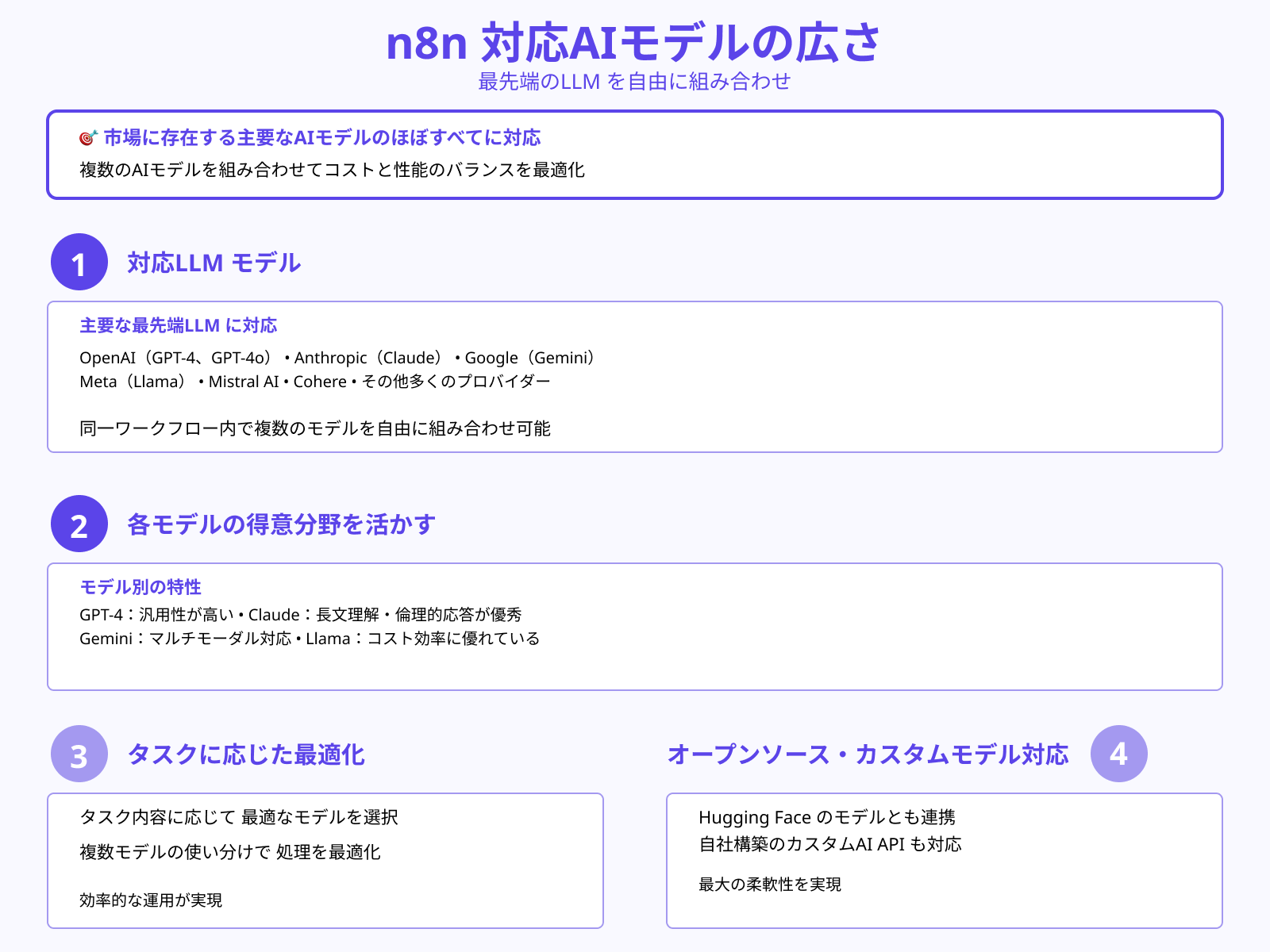Click the subheading "モデル別の特性"
The height and width of the screenshot is (952, 1270).
[140, 587]
